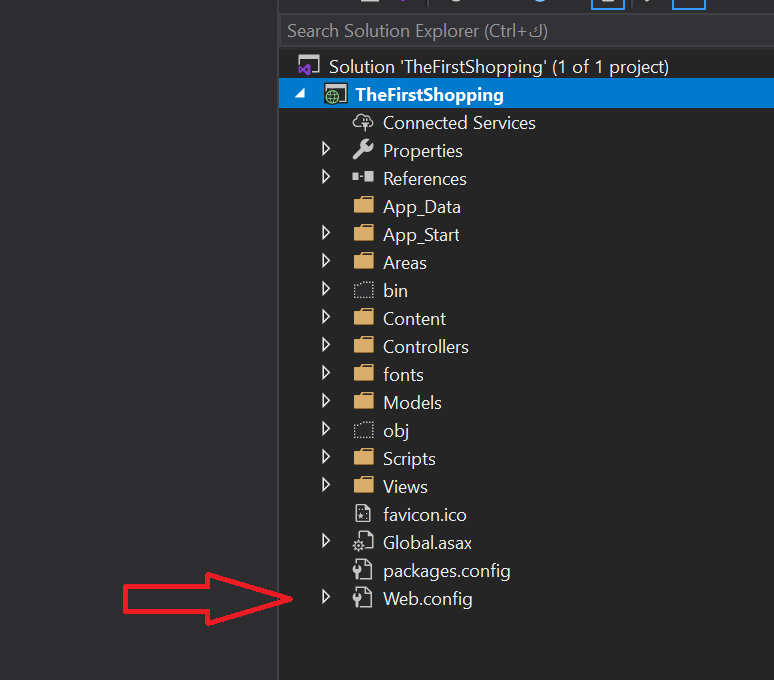Select the TheFirstShopping project name
The width and height of the screenshot is (774, 680).
[429, 94]
